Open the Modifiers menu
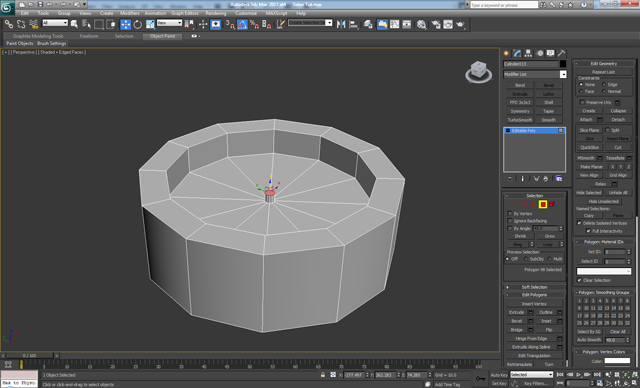Screen dimensions: 640x388 pos(130,13)
